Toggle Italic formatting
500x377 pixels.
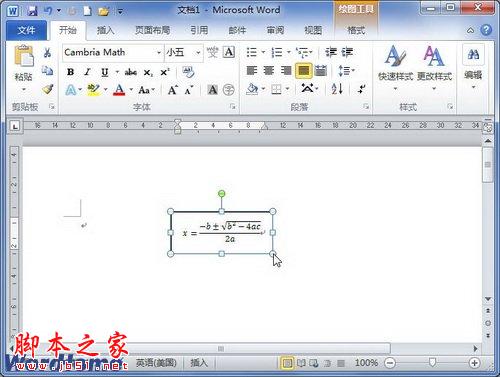(87, 72)
